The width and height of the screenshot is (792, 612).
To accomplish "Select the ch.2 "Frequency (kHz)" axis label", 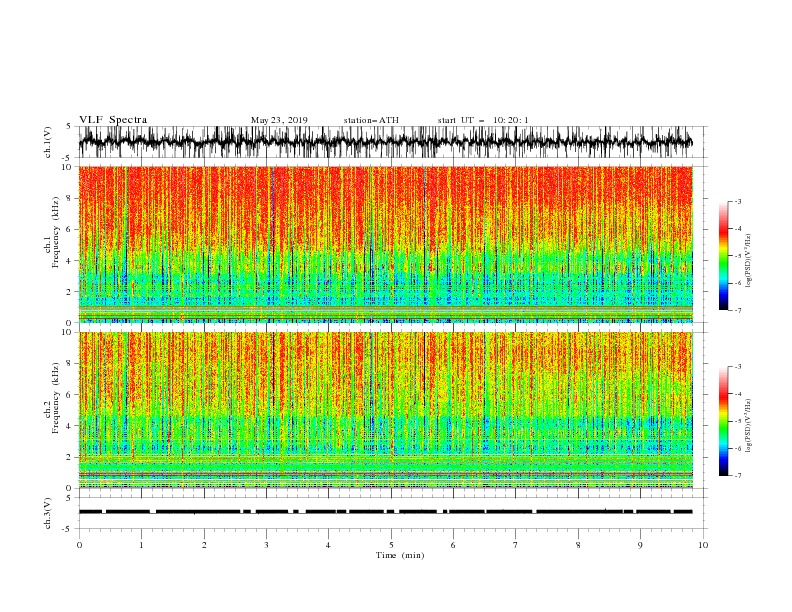I will pos(56,397).
